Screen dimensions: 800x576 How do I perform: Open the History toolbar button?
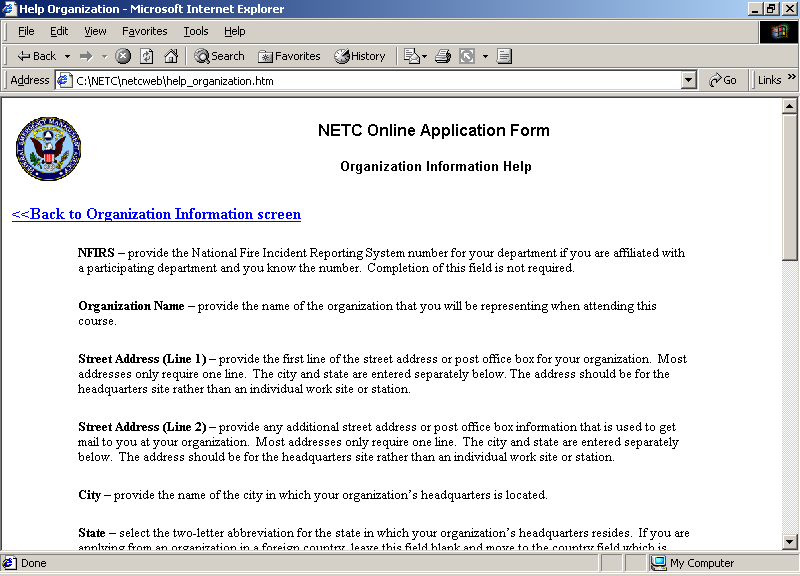pyautogui.click(x=360, y=56)
